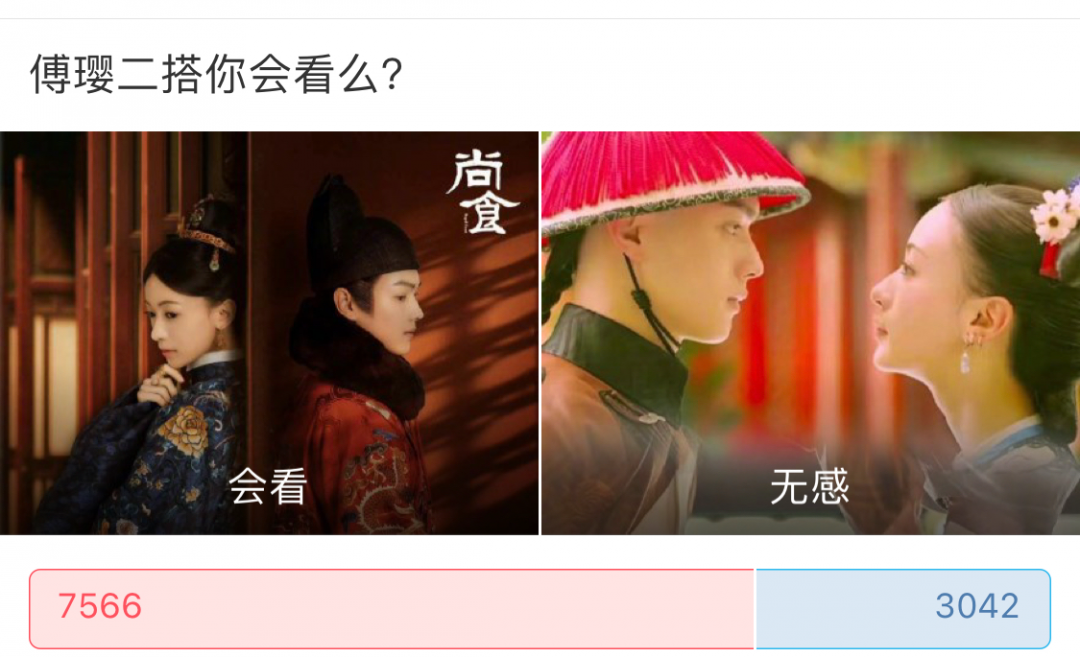The image size is (1080, 657).
Task: Click the 会看 label text
Action: 268,486
